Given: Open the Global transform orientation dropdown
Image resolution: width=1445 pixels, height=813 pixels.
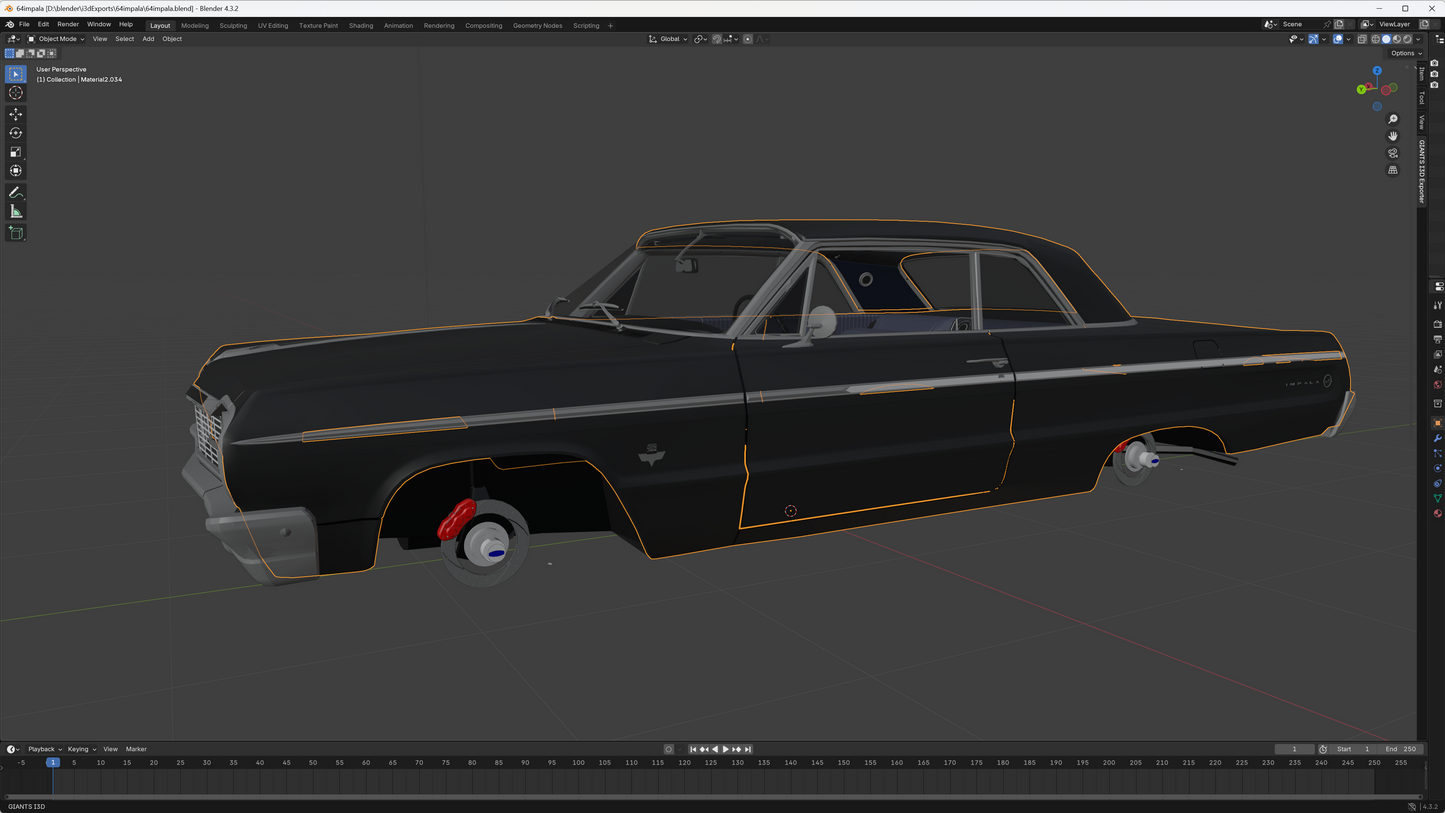Looking at the screenshot, I should click(x=668, y=39).
